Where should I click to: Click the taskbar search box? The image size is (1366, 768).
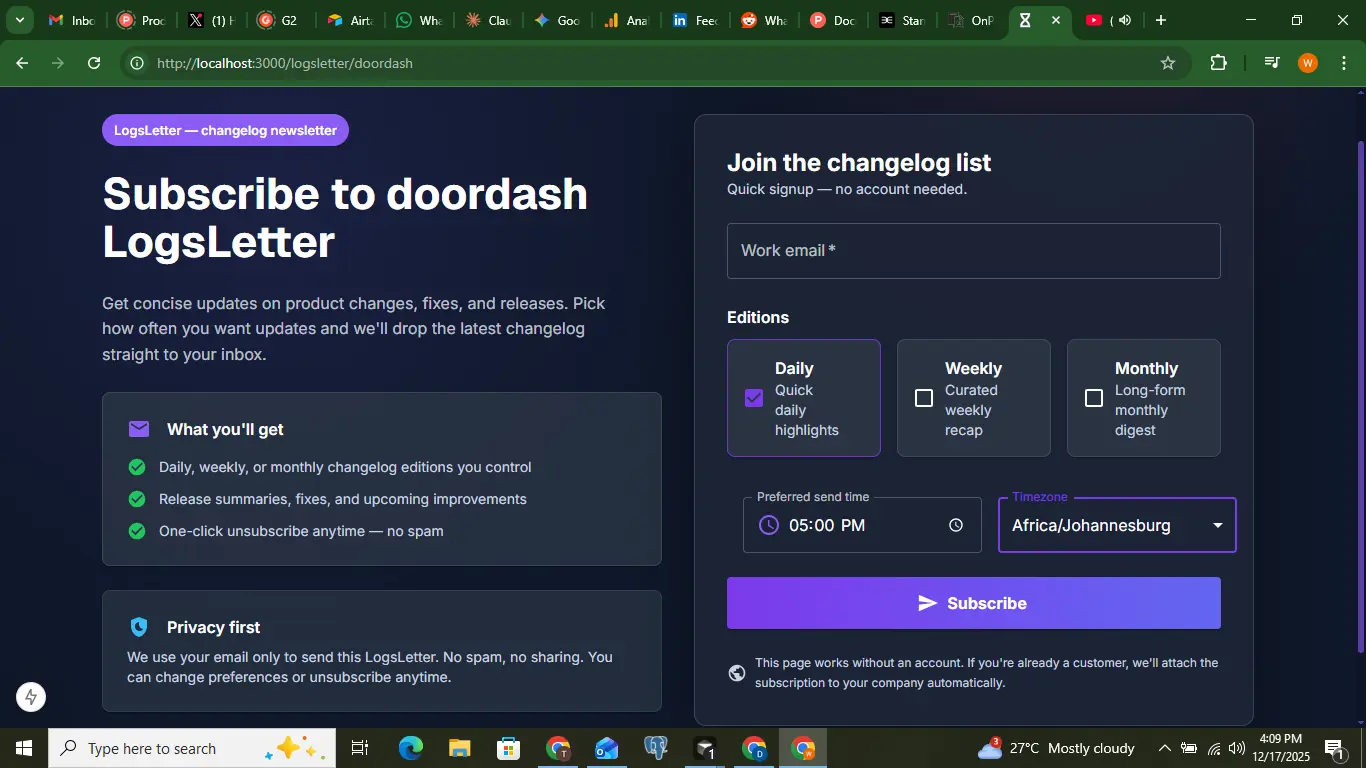coord(192,748)
